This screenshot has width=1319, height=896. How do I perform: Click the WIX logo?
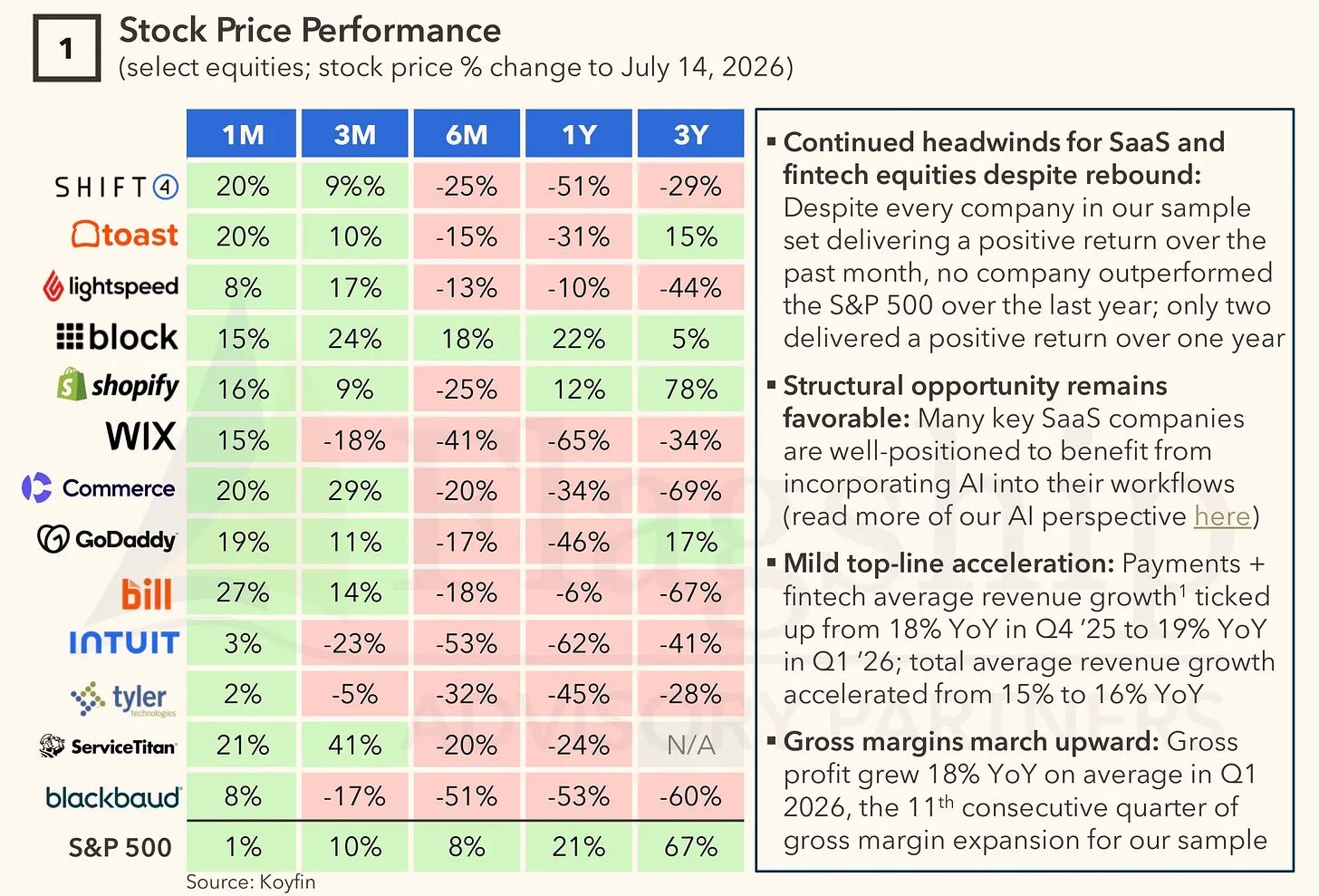point(141,437)
